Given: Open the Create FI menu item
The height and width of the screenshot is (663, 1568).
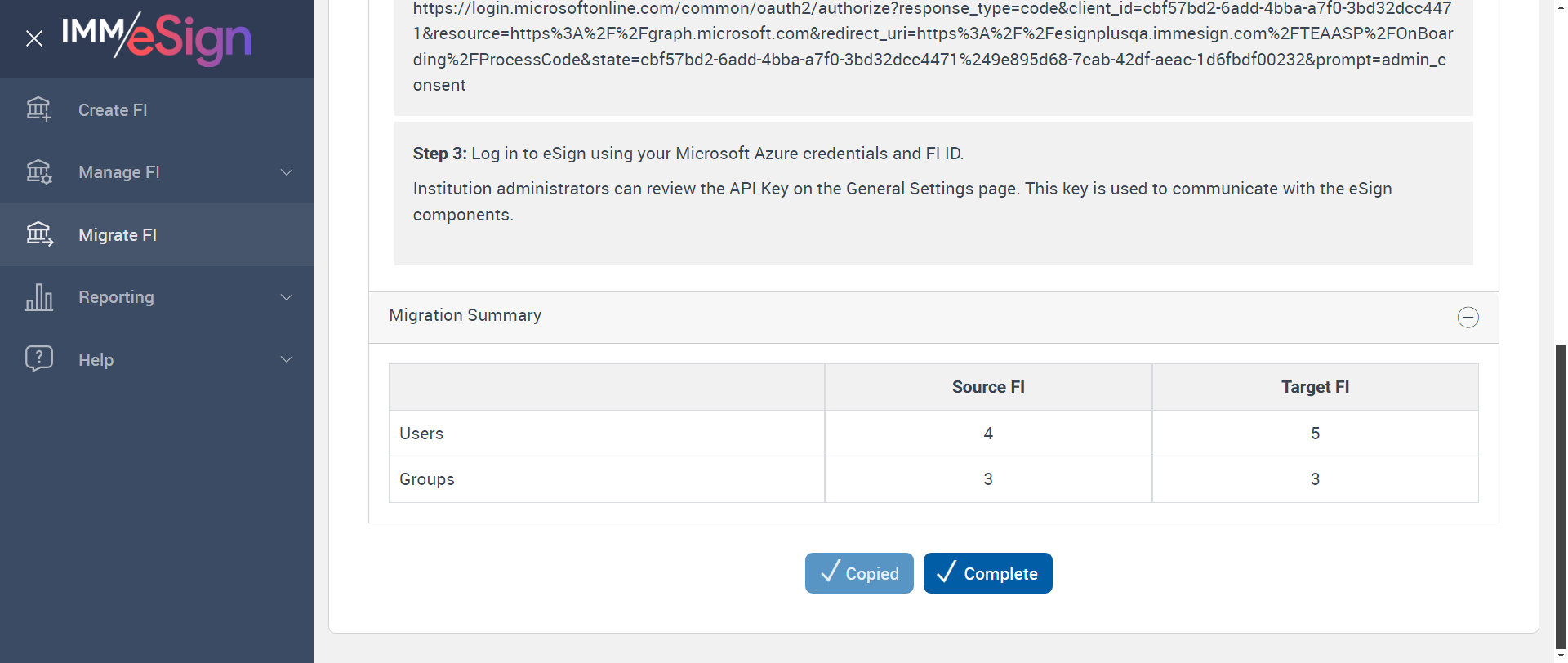Looking at the screenshot, I should (113, 110).
